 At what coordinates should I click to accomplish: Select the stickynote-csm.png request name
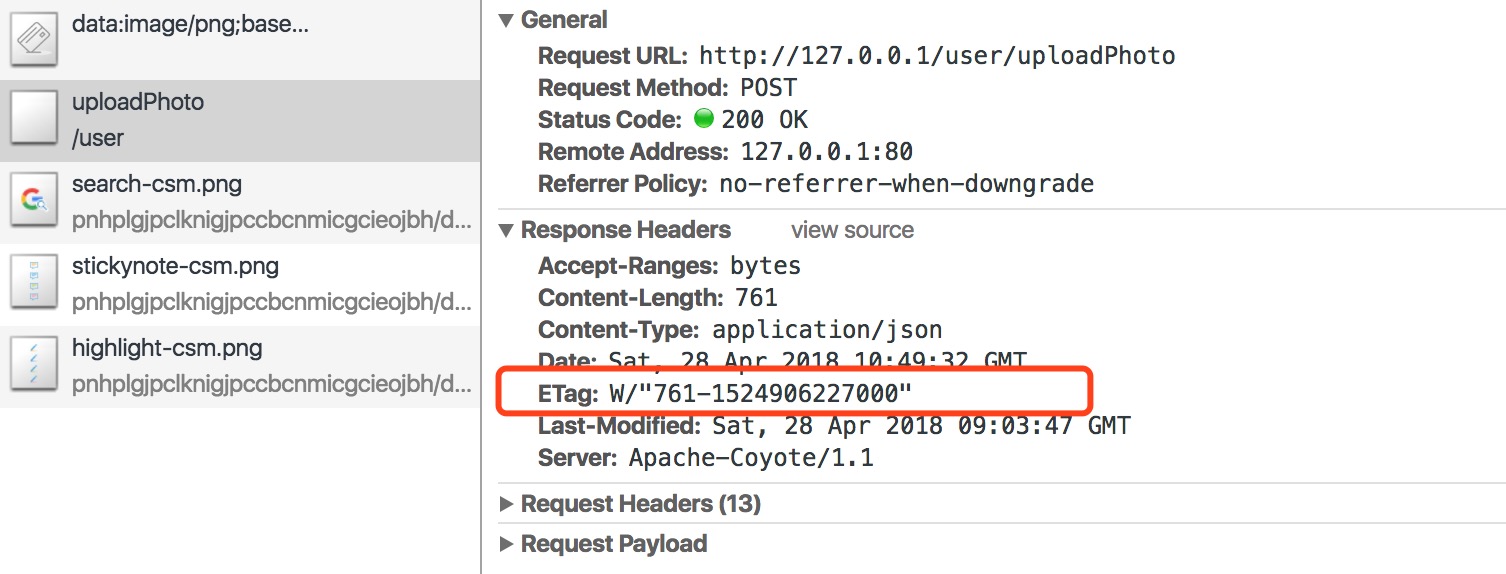click(175, 267)
